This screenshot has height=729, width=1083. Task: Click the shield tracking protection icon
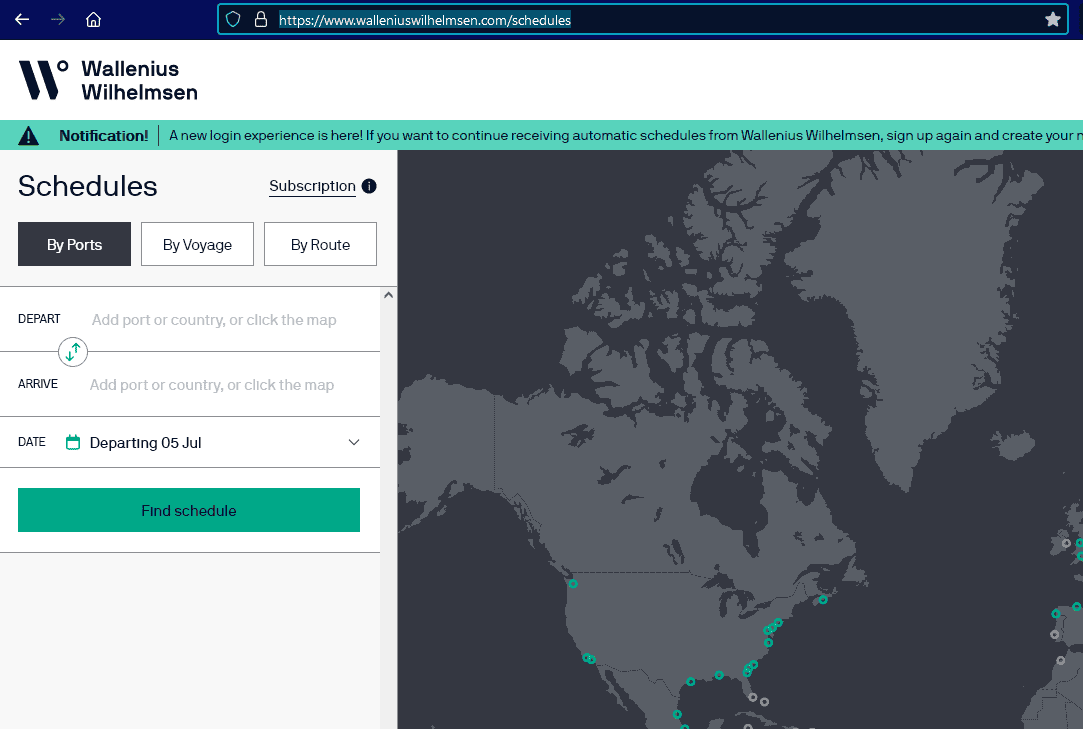(233, 19)
